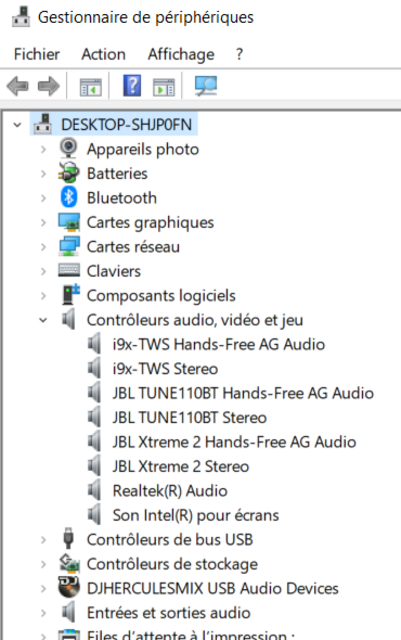This screenshot has width=401, height=640.
Task: Expand DJHERCULESMIX USB Audio Devices
Action: (43, 589)
